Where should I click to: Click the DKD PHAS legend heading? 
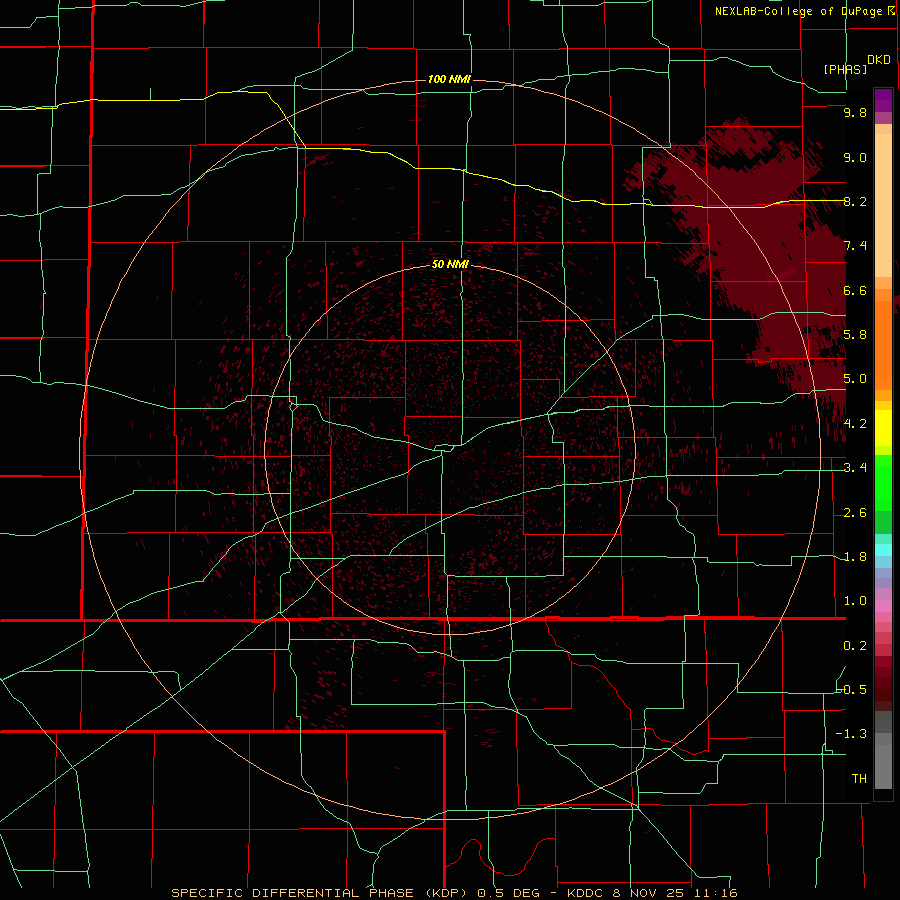coord(856,64)
